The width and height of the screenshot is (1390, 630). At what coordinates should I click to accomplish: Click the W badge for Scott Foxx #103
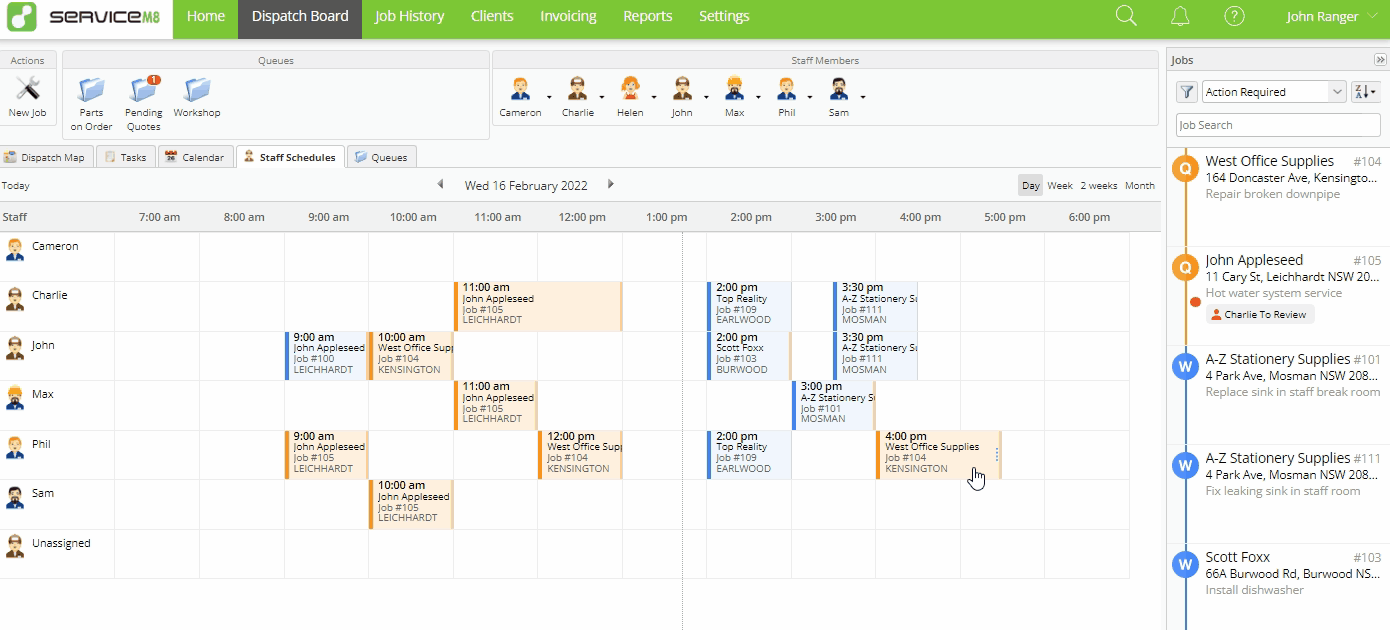pyautogui.click(x=1185, y=565)
